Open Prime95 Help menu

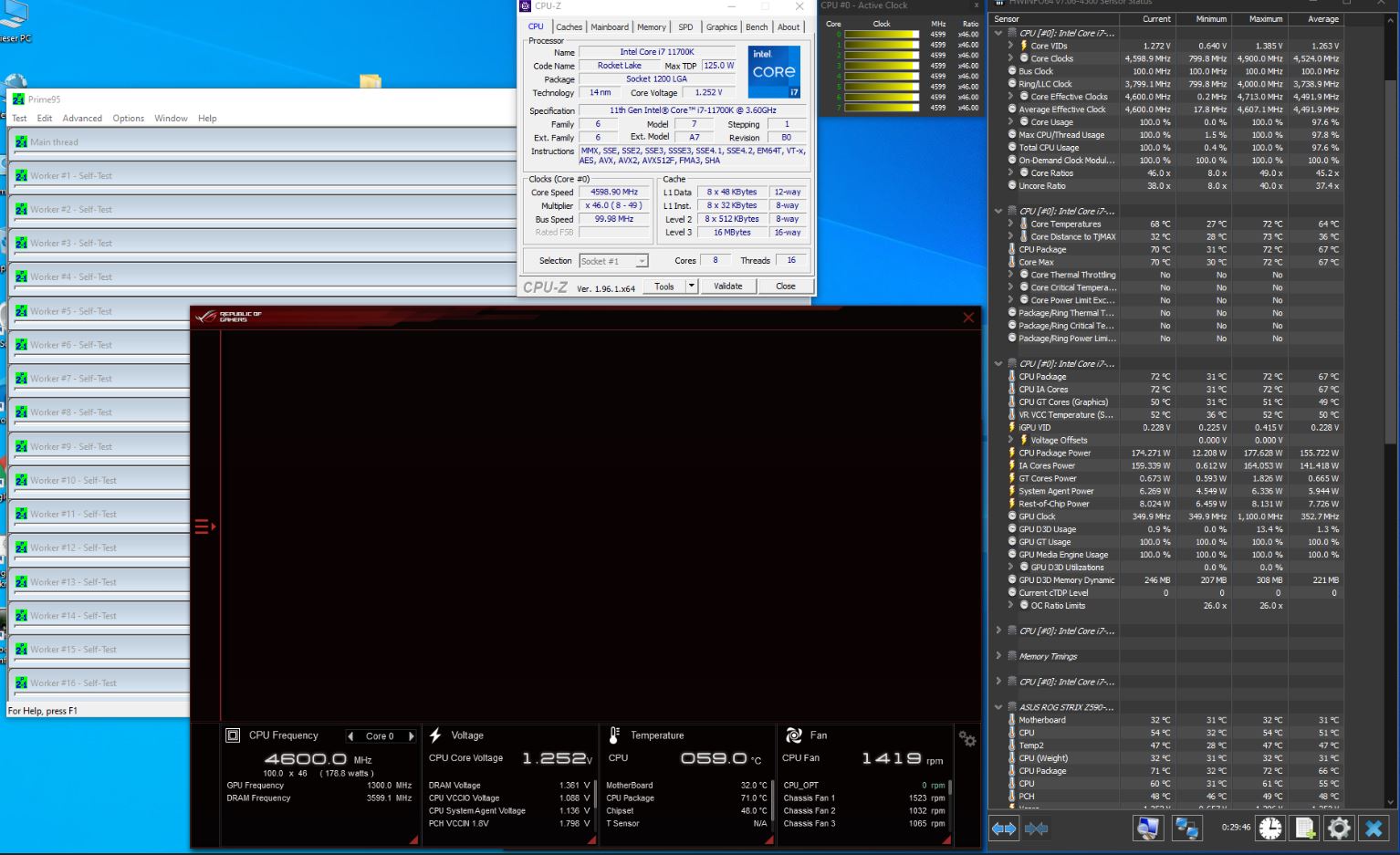(207, 119)
